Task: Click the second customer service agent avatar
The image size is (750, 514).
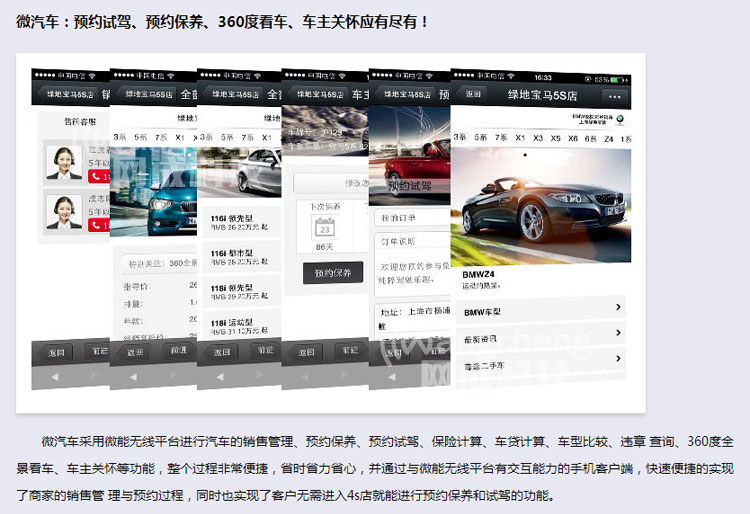Action: pos(64,211)
